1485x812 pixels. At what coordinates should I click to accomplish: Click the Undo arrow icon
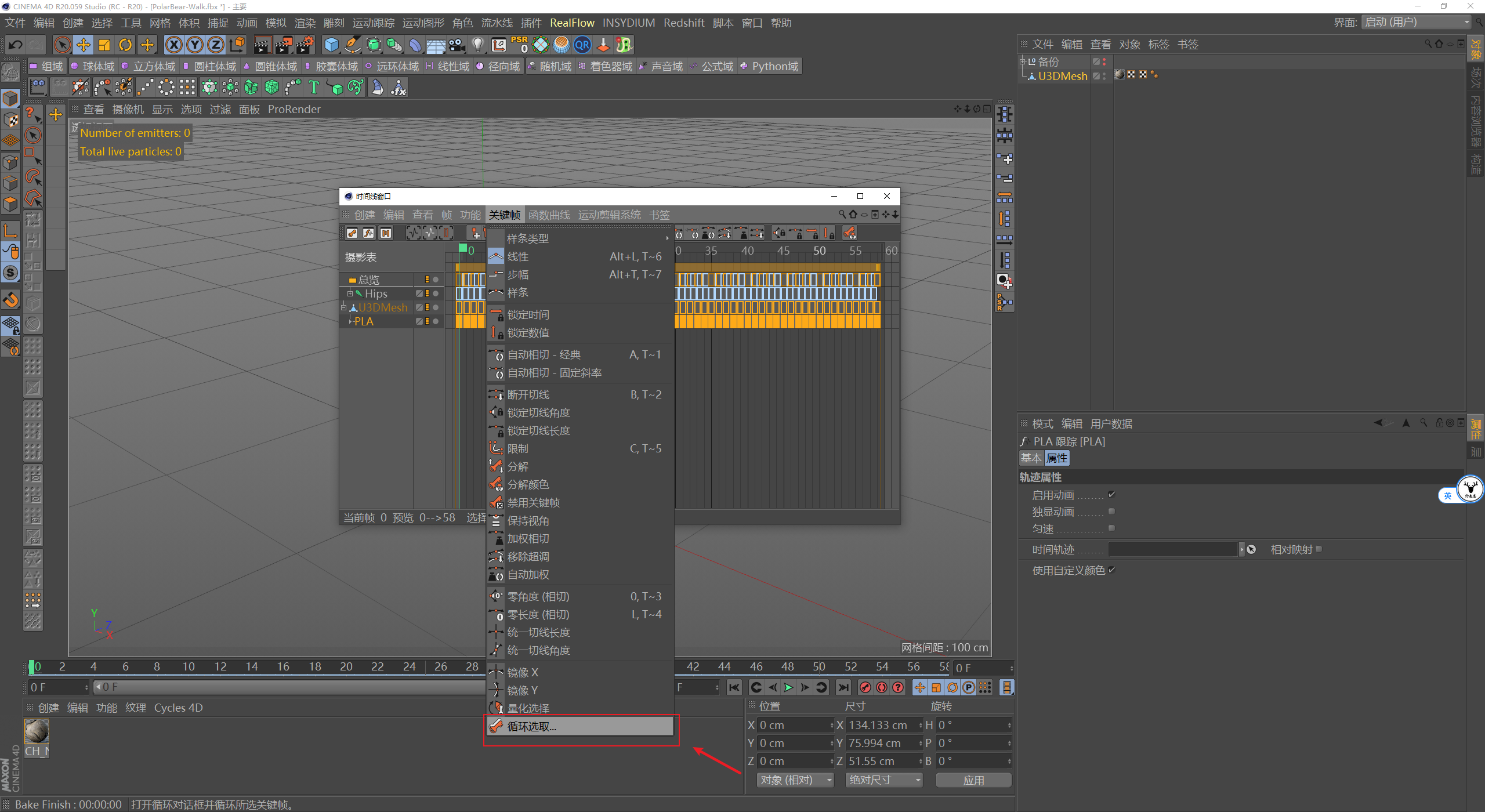(x=16, y=45)
